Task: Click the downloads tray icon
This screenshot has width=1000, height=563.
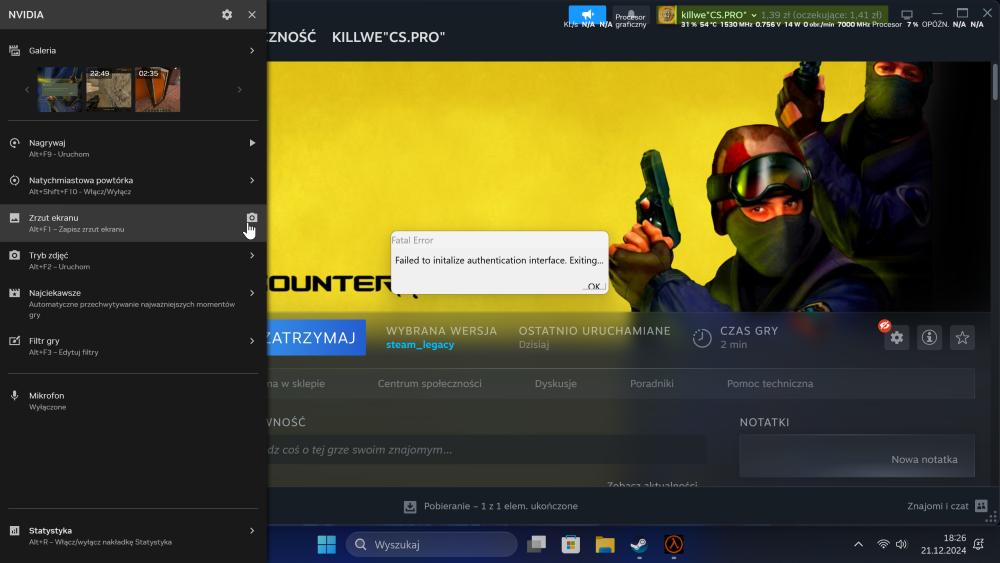Action: click(x=410, y=506)
